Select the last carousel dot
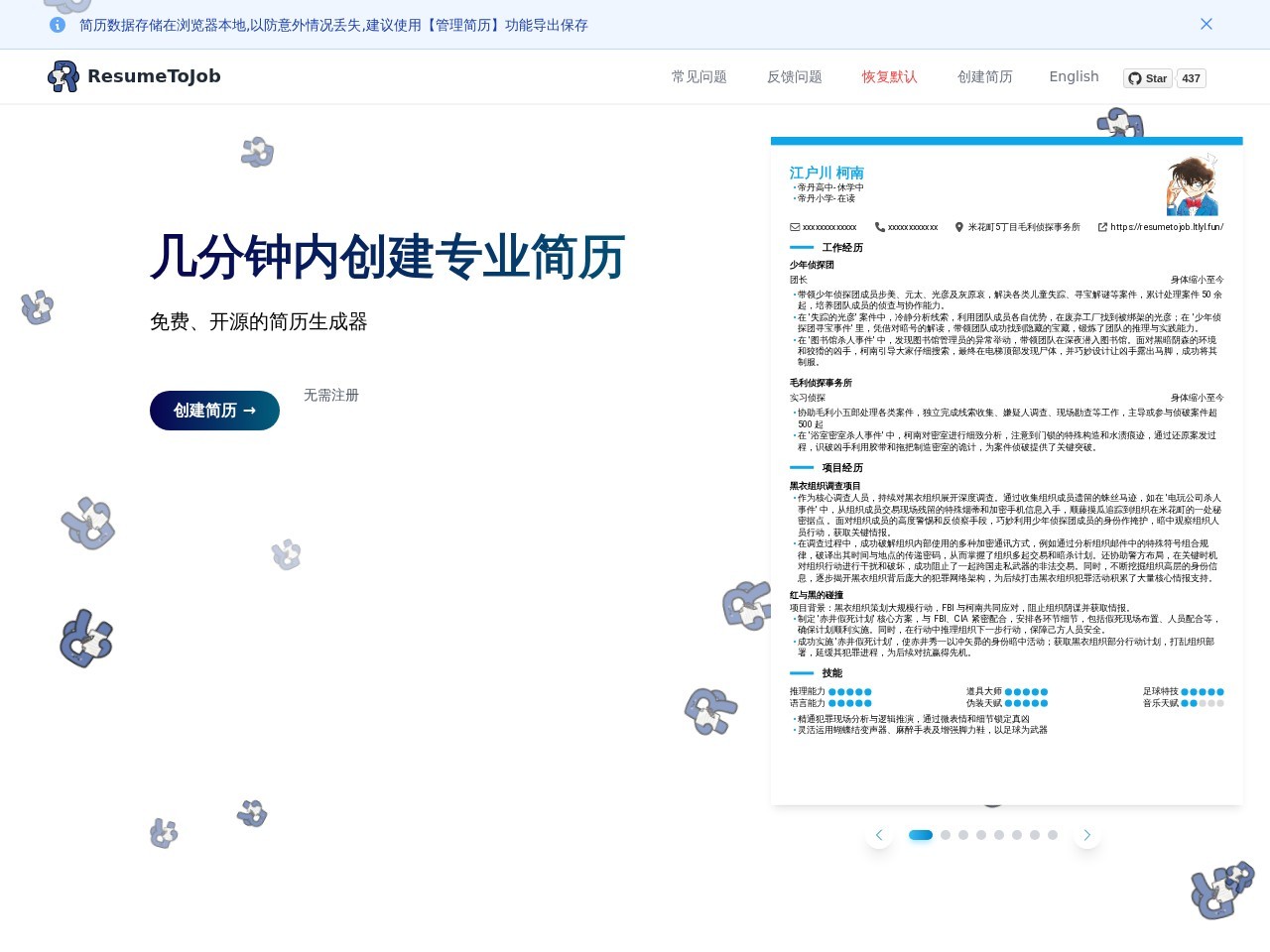The width and height of the screenshot is (1270, 952). (1053, 835)
